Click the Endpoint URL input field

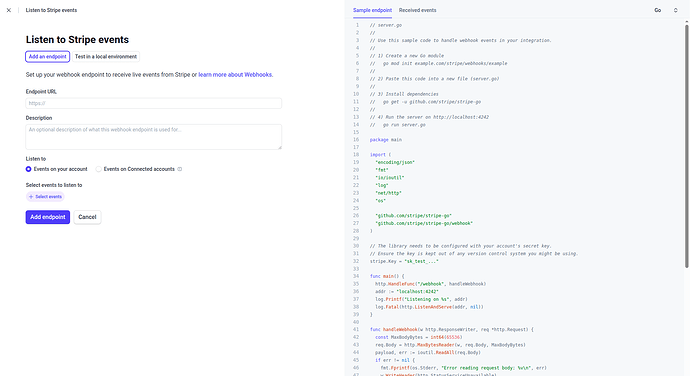pyautogui.click(x=154, y=103)
